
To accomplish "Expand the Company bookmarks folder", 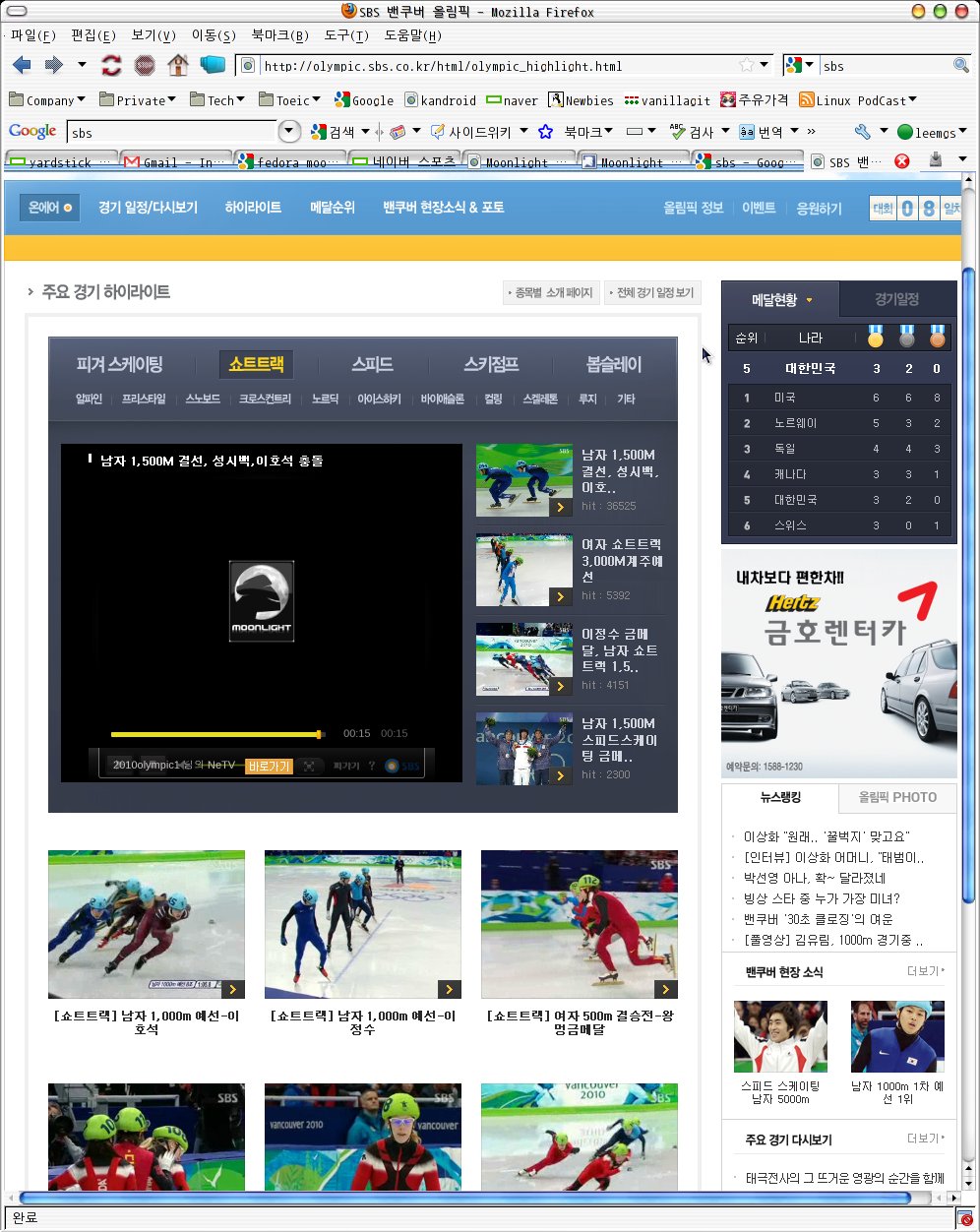I will pyautogui.click(x=47, y=99).
